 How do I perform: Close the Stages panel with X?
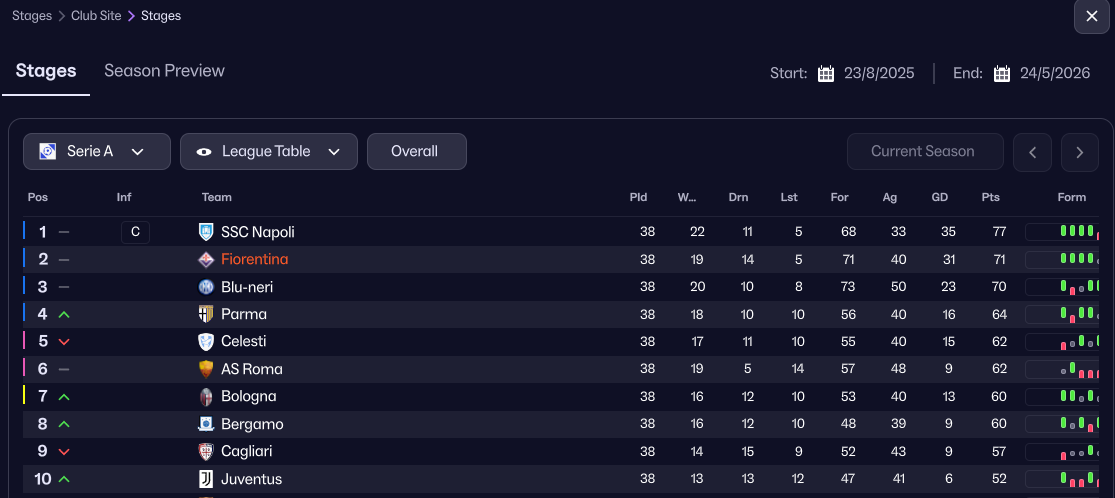1091,16
